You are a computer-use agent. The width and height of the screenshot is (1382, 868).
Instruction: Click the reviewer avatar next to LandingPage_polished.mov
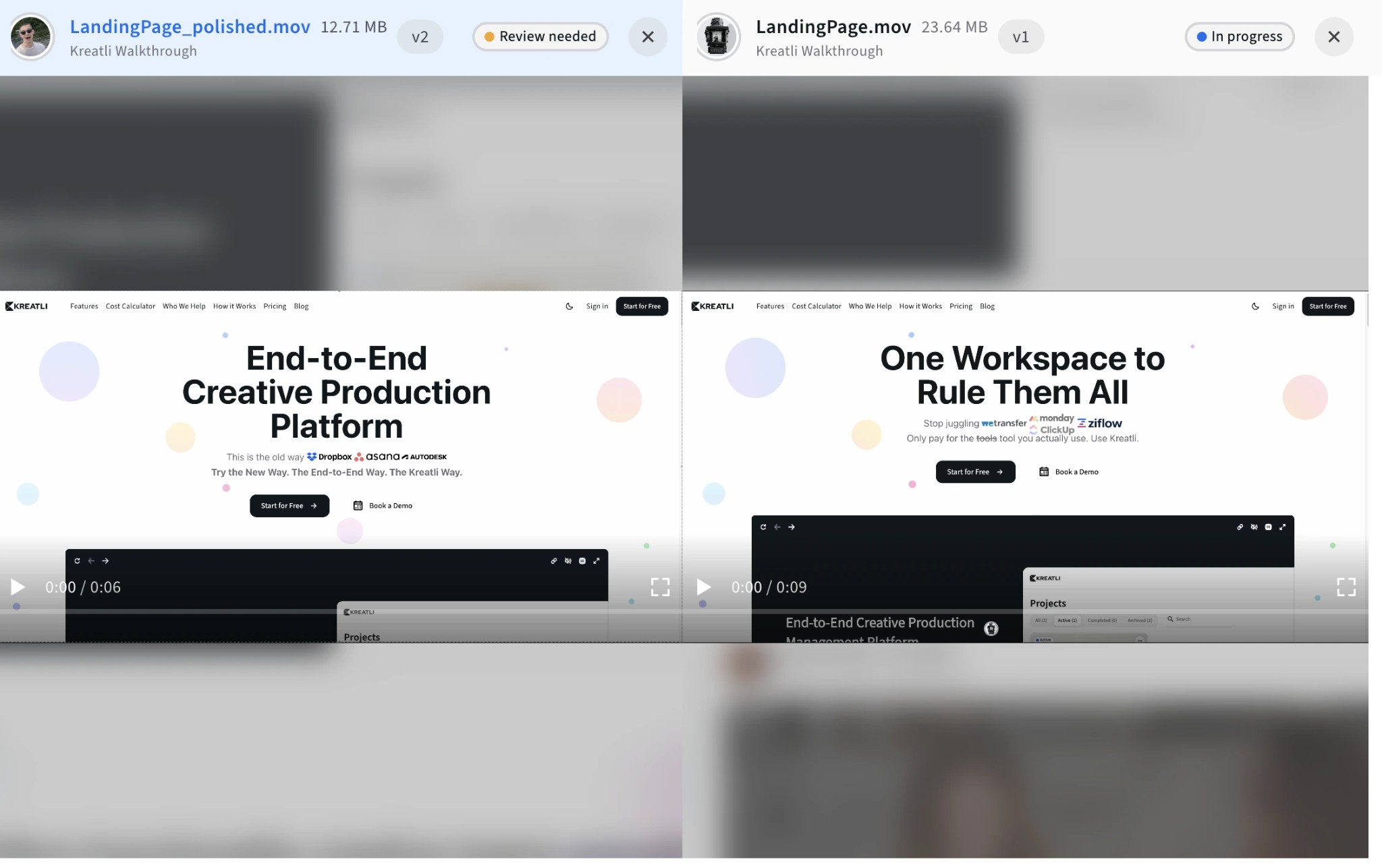pos(31,36)
